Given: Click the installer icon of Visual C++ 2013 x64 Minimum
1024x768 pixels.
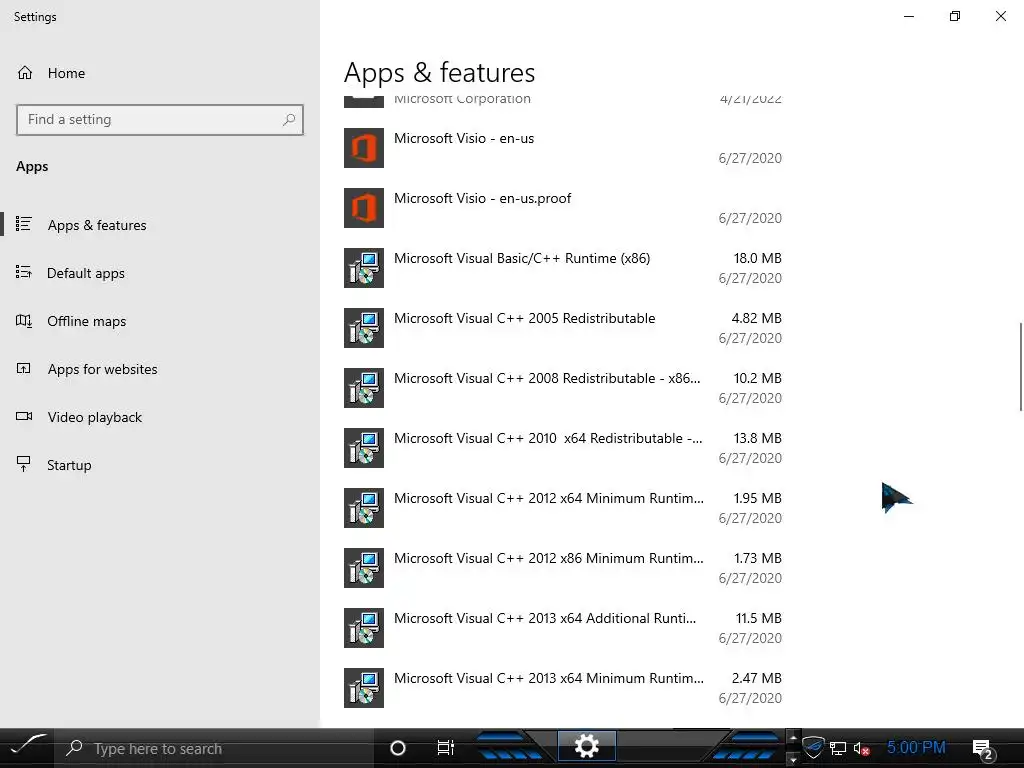Looking at the screenshot, I should 364,688.
